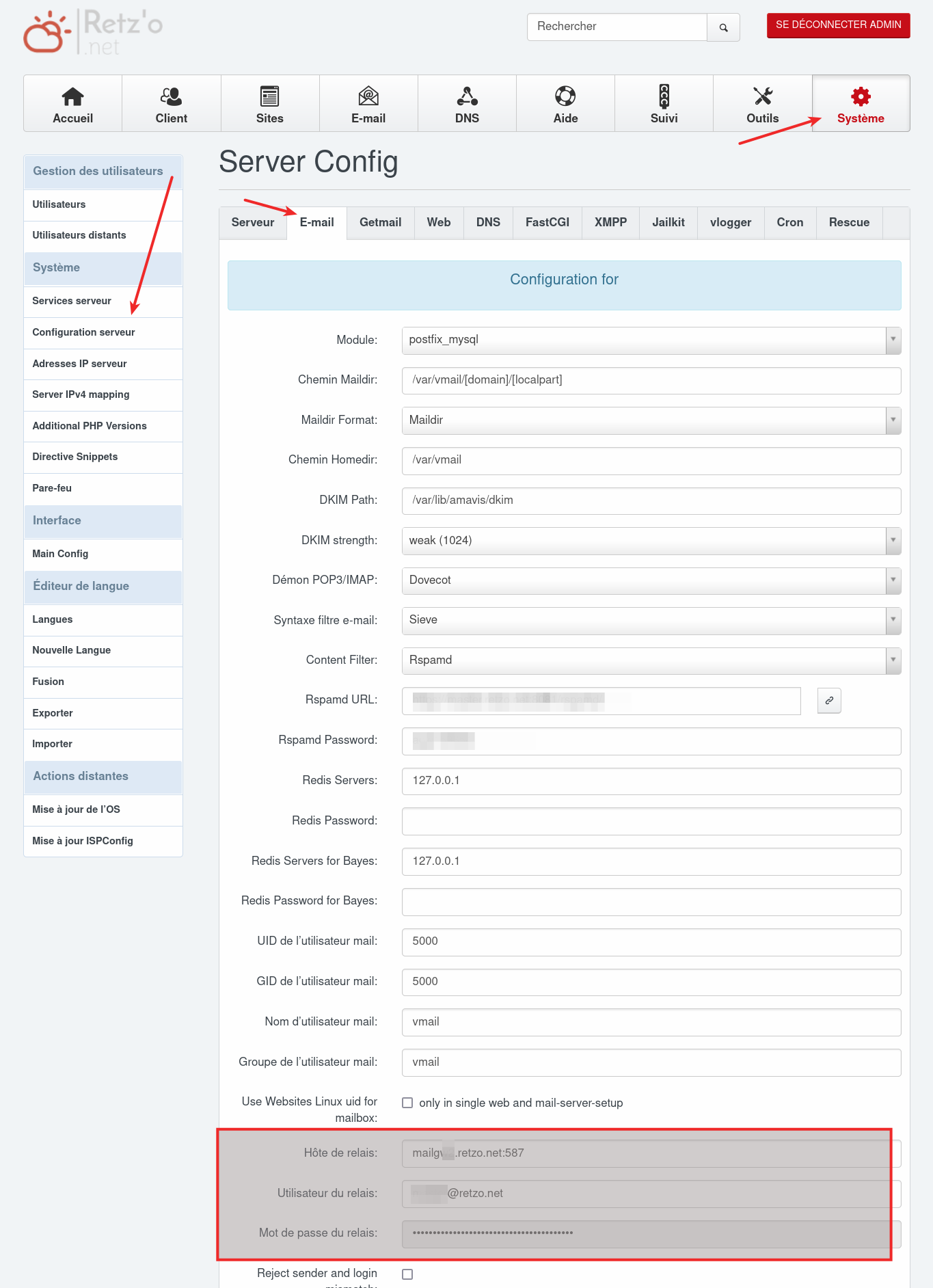Switch to the XMPP tab
Screen dimensions: 933x1288
611,223
